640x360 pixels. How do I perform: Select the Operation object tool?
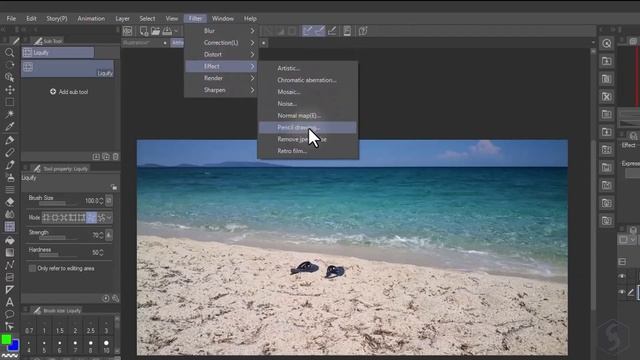coord(9,77)
